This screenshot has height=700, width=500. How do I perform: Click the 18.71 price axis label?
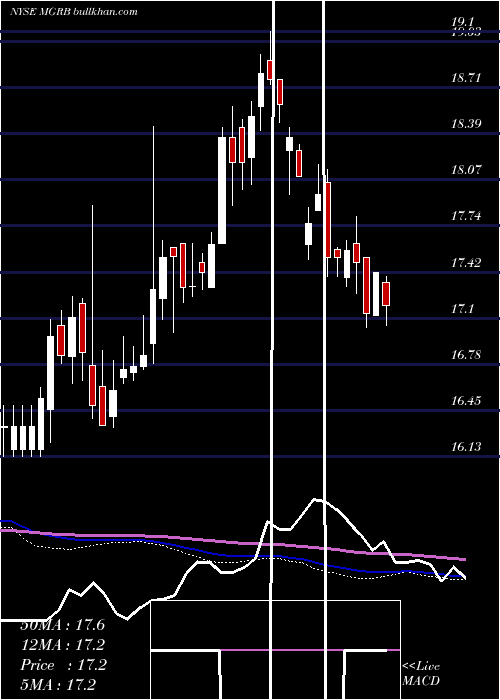tap(467, 78)
